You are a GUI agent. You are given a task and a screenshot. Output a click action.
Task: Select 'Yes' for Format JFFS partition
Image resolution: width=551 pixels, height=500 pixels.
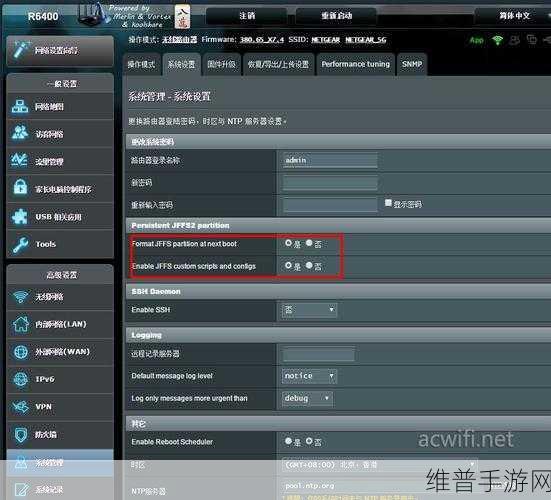[289, 243]
